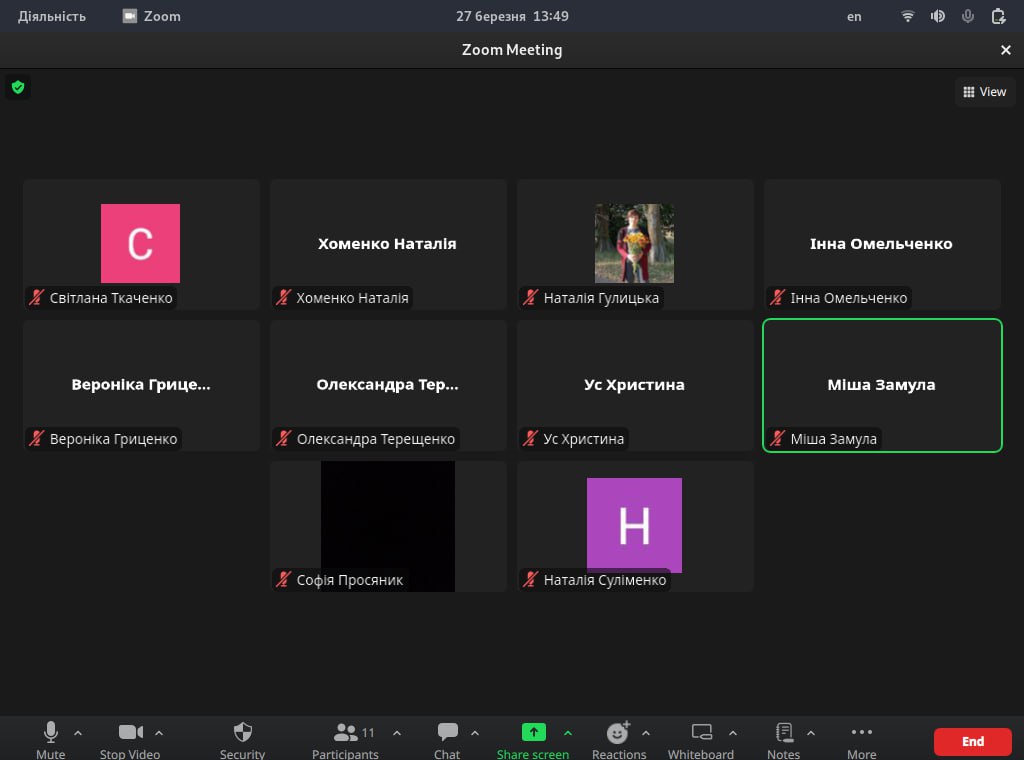Screen dimensions: 1024x760
Task: Click muted mic icon beside Вероніка Гриценко
Action: click(37, 439)
